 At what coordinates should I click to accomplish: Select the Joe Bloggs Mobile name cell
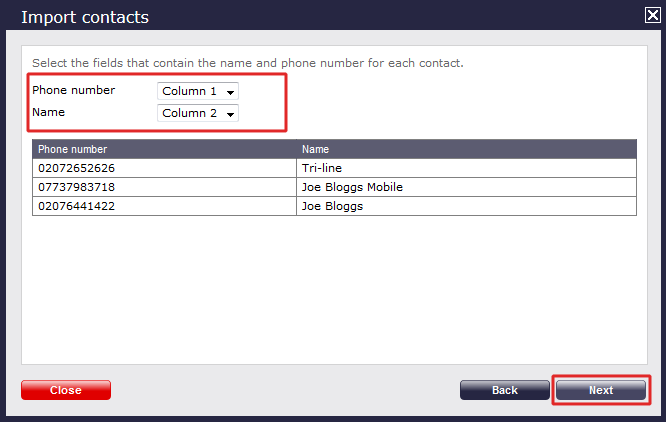tap(467, 187)
